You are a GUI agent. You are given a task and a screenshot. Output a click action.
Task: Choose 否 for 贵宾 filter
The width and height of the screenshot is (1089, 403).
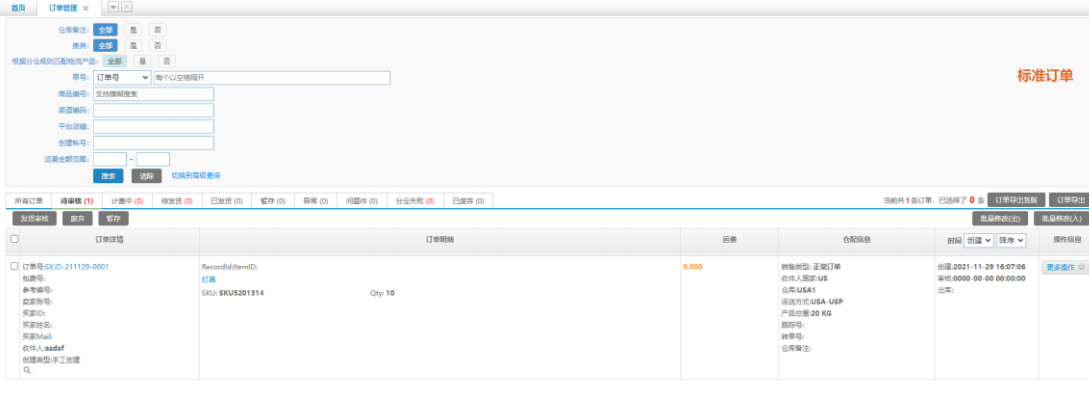[157, 45]
